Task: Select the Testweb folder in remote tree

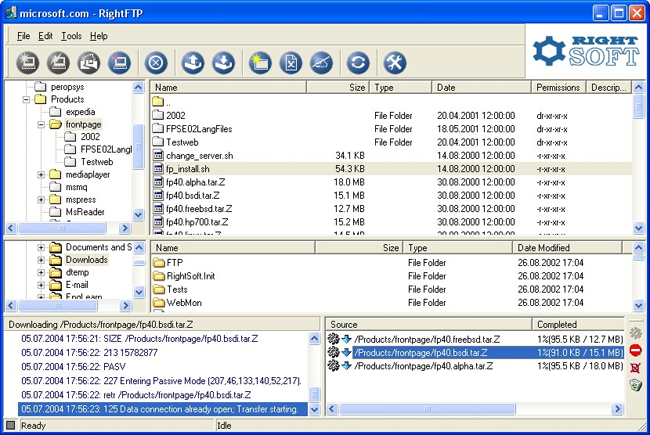Action: point(97,162)
